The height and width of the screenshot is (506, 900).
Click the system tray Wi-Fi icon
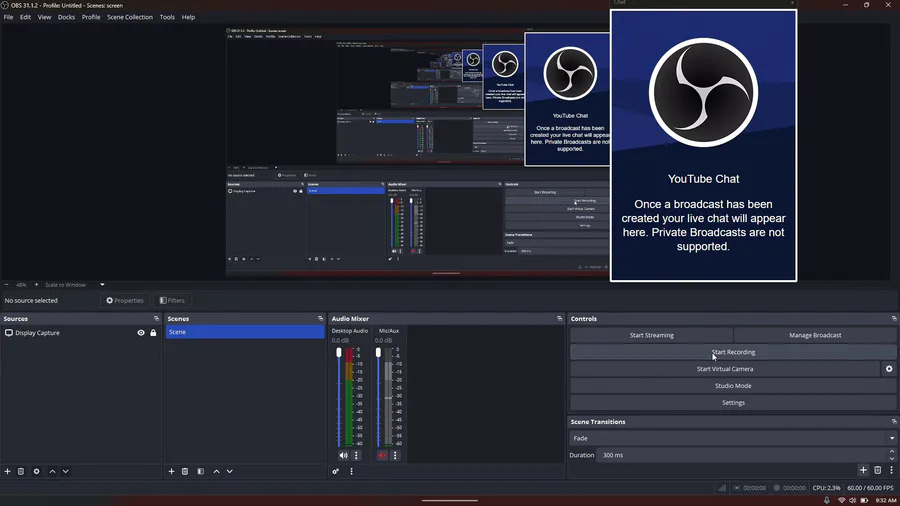point(841,500)
